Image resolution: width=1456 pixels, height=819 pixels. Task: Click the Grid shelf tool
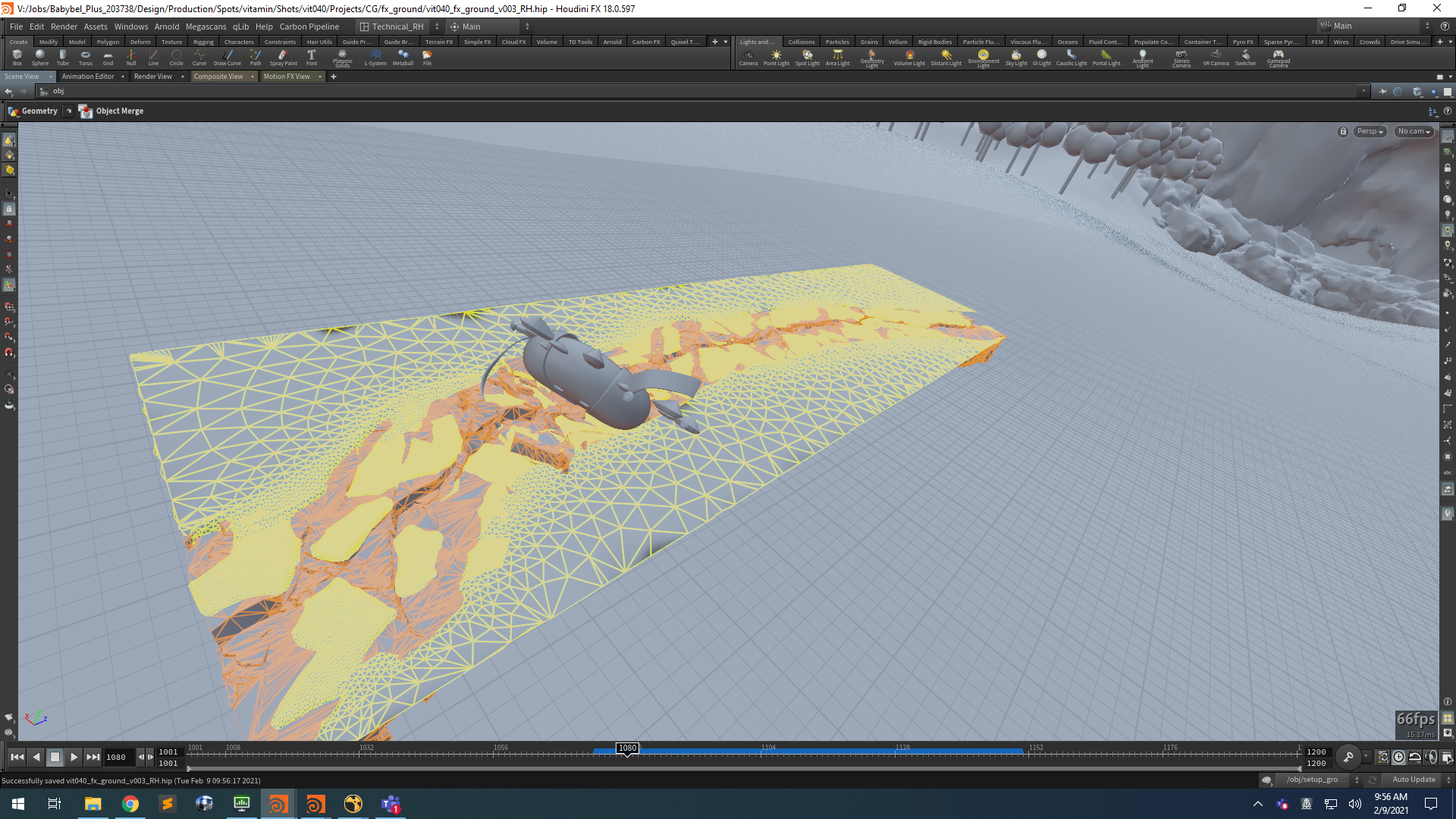click(108, 58)
